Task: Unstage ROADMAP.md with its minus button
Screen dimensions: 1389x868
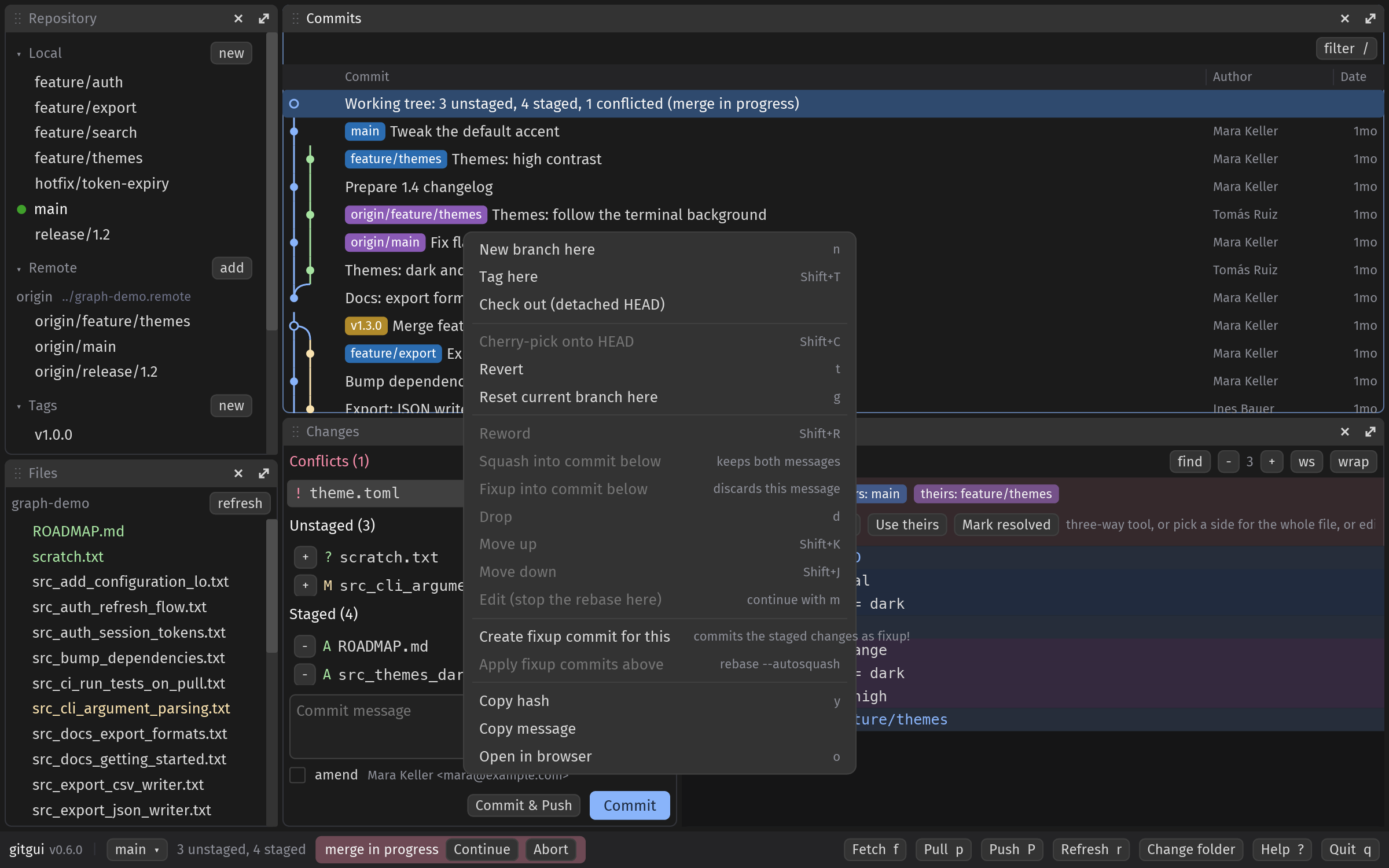Action: coord(304,646)
